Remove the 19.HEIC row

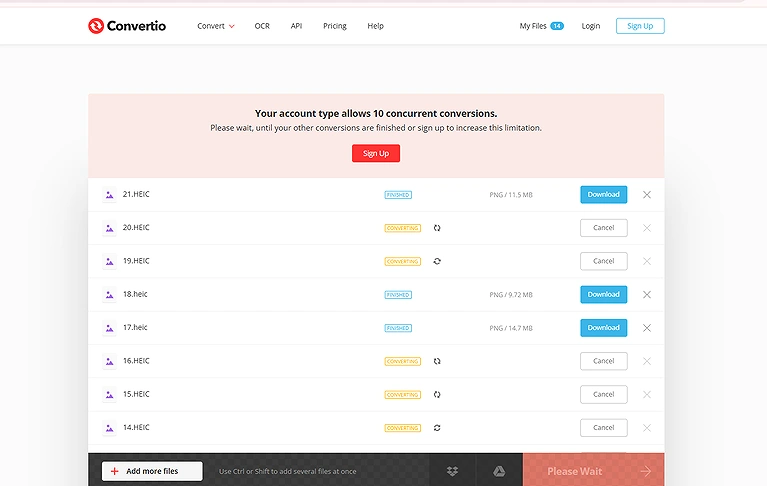[x=647, y=261]
